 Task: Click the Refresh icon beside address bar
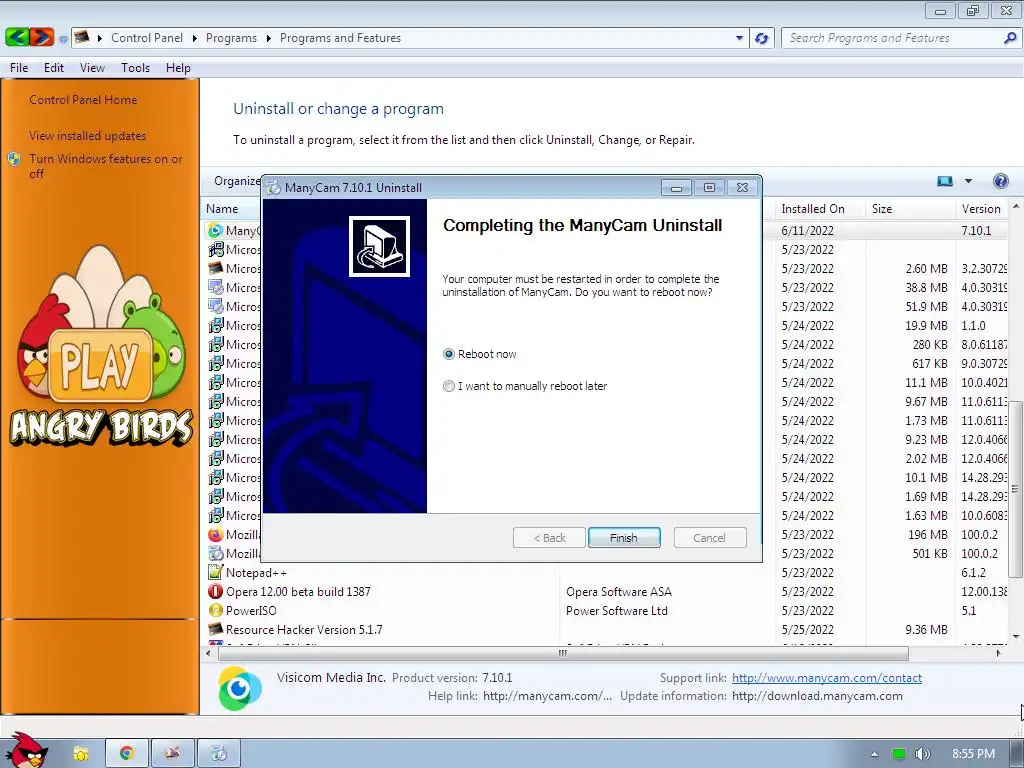pos(761,38)
